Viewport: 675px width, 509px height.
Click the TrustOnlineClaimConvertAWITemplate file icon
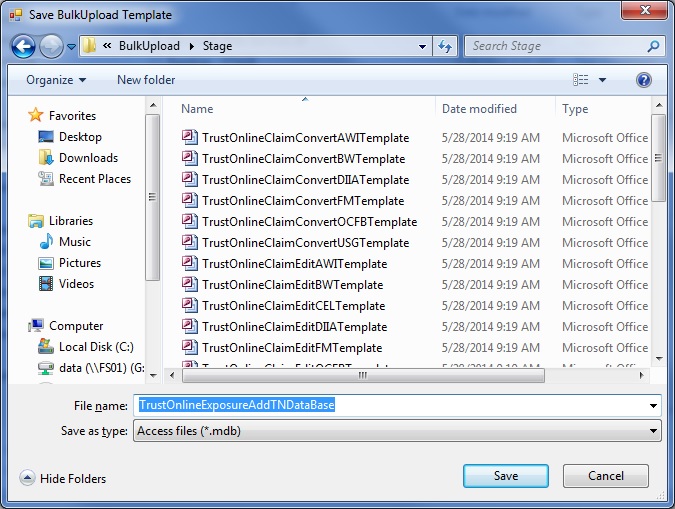tap(189, 138)
